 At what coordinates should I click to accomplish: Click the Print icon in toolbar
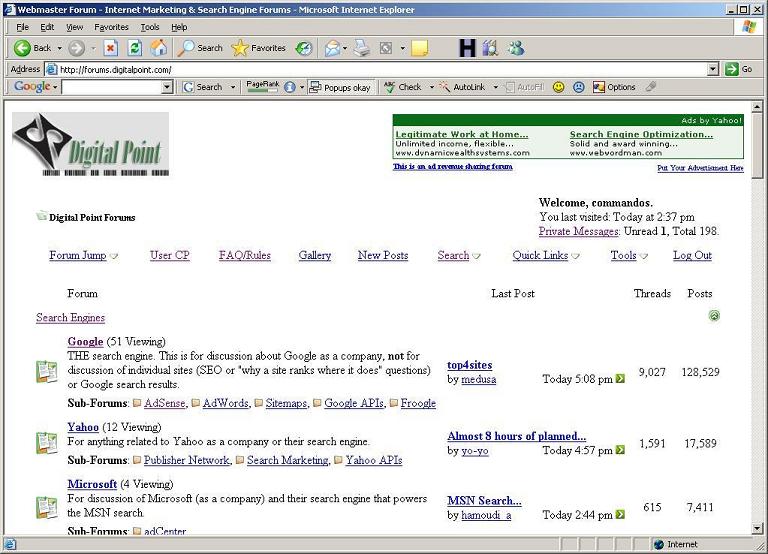362,48
